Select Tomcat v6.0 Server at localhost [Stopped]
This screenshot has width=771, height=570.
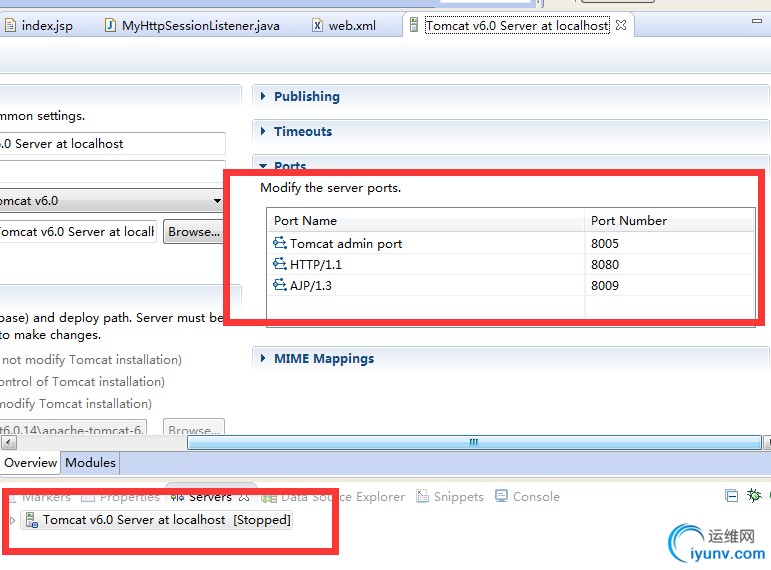pos(157,520)
